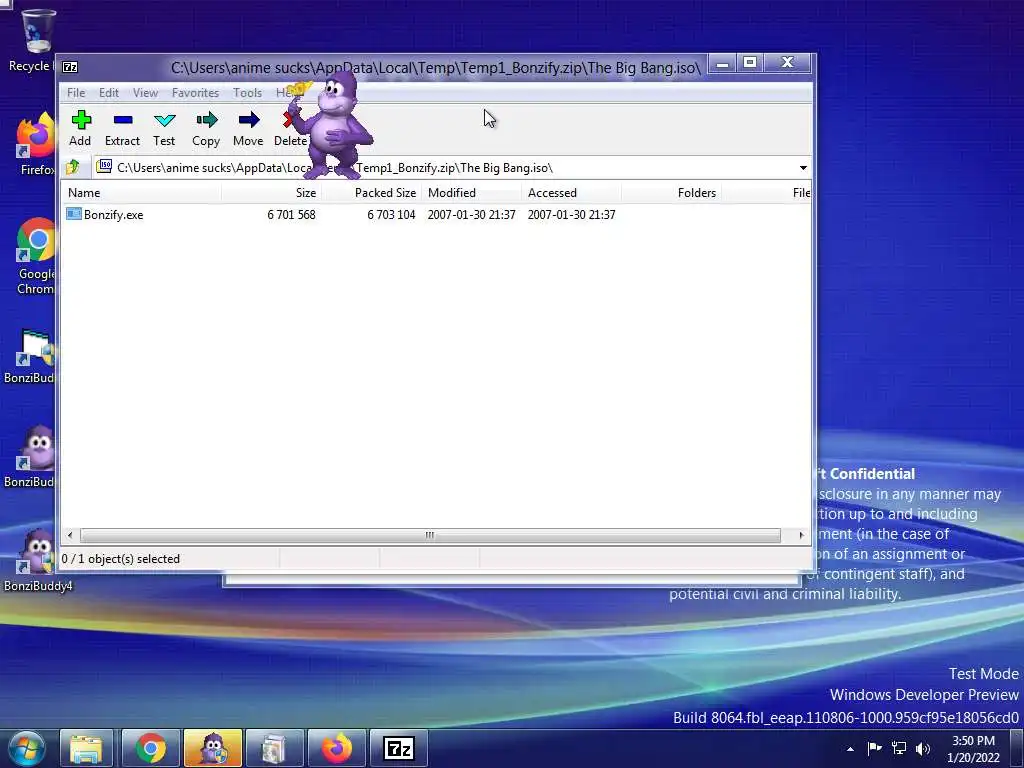Screen dimensions: 1024x768
Task: Open Windows Explorer from the taskbar
Action: [x=86, y=748]
